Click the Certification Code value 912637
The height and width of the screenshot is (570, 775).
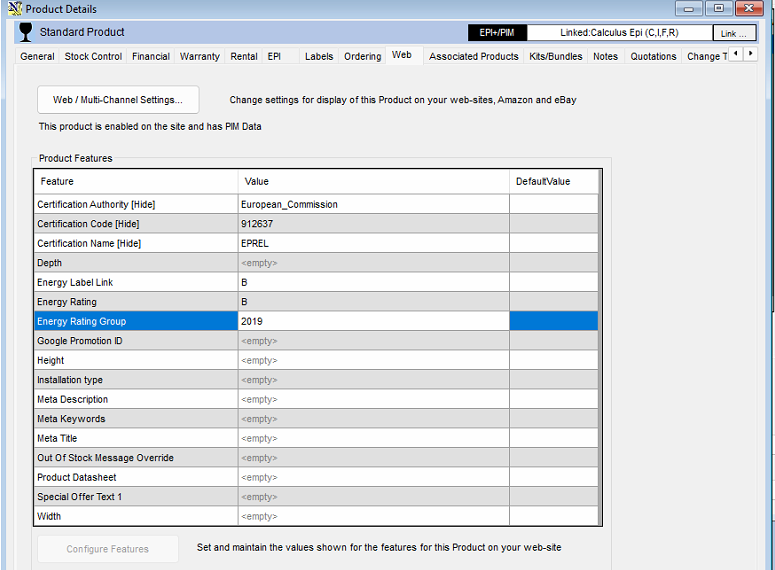pyautogui.click(x=372, y=224)
